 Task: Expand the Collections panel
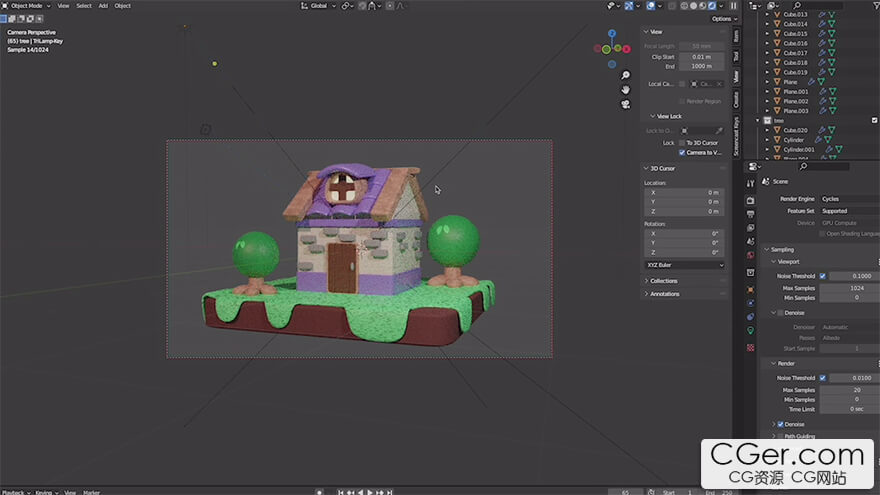click(x=663, y=281)
